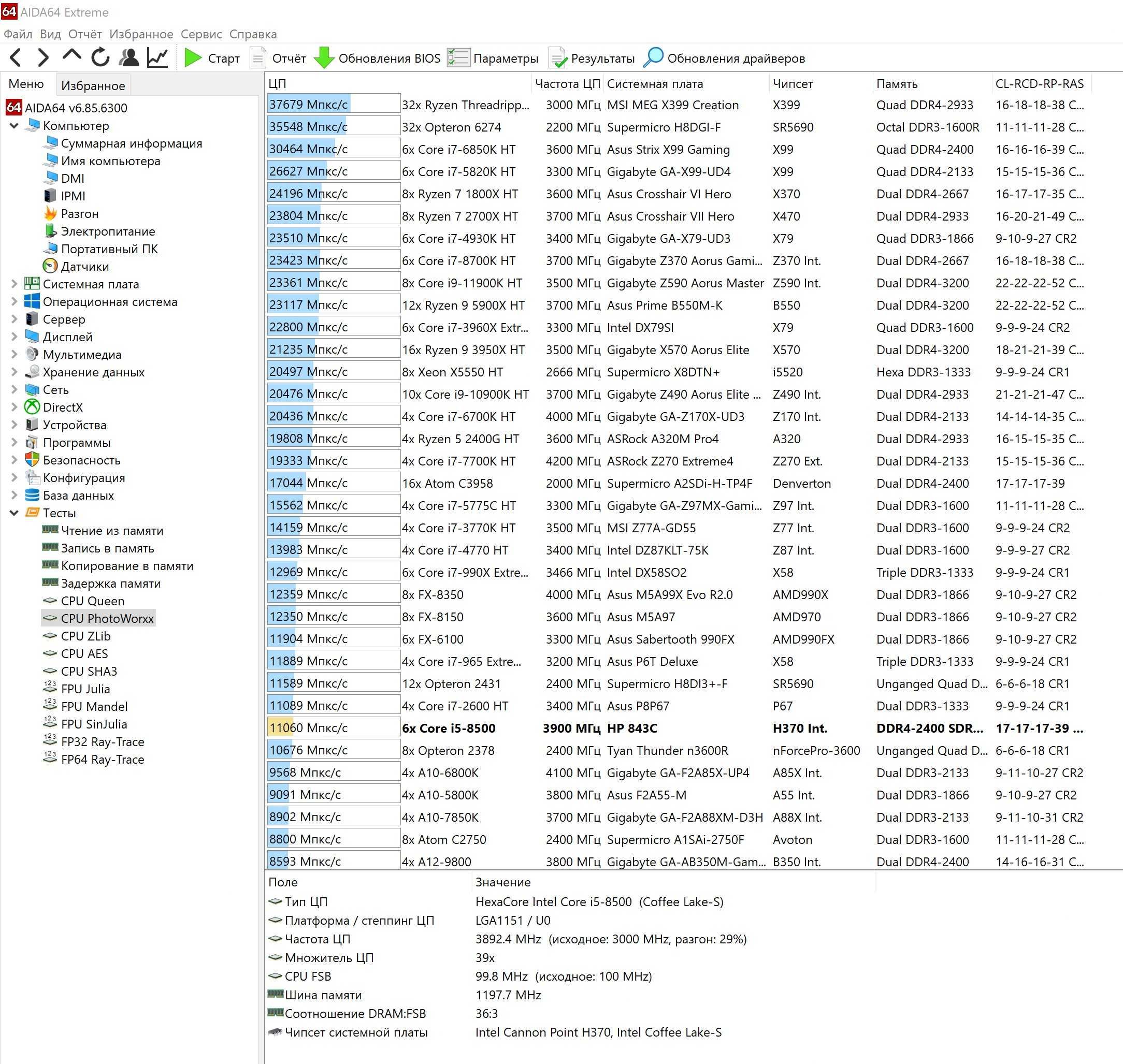
Task: Expand the DirectX tree node
Action: (x=14, y=406)
